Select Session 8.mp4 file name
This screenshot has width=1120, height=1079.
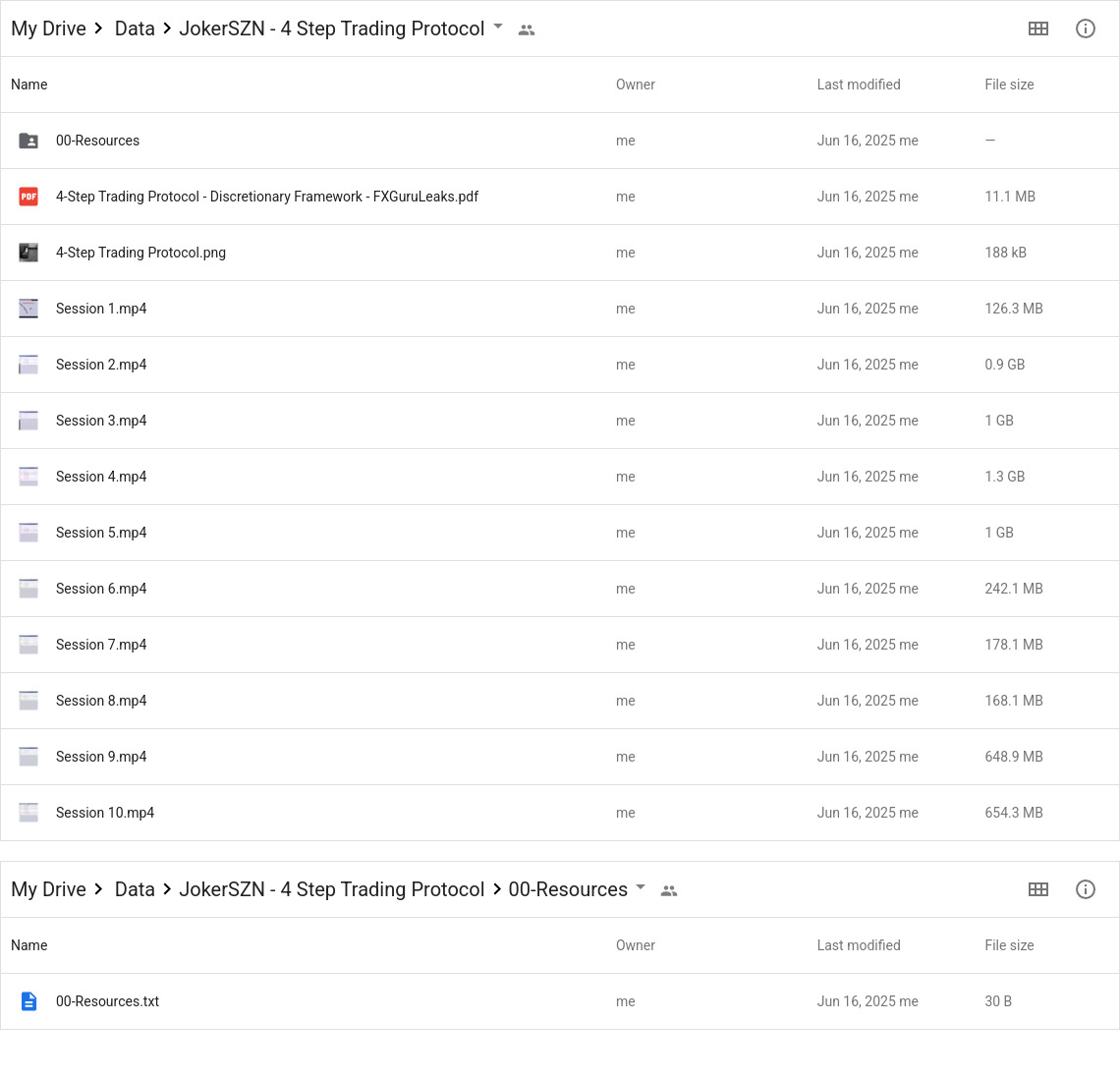101,701
